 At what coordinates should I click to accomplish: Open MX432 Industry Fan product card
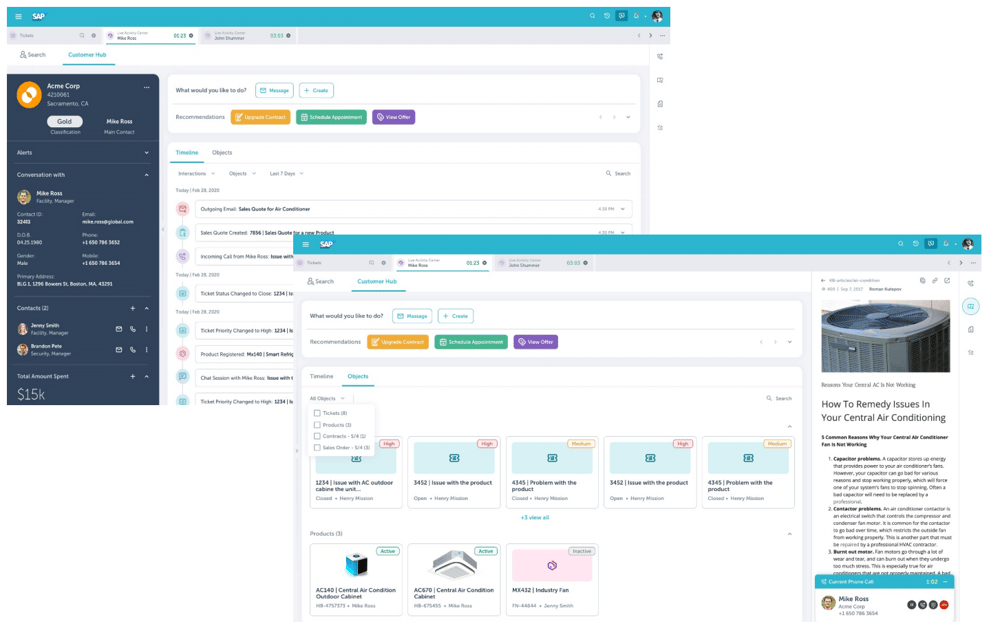click(x=552, y=579)
